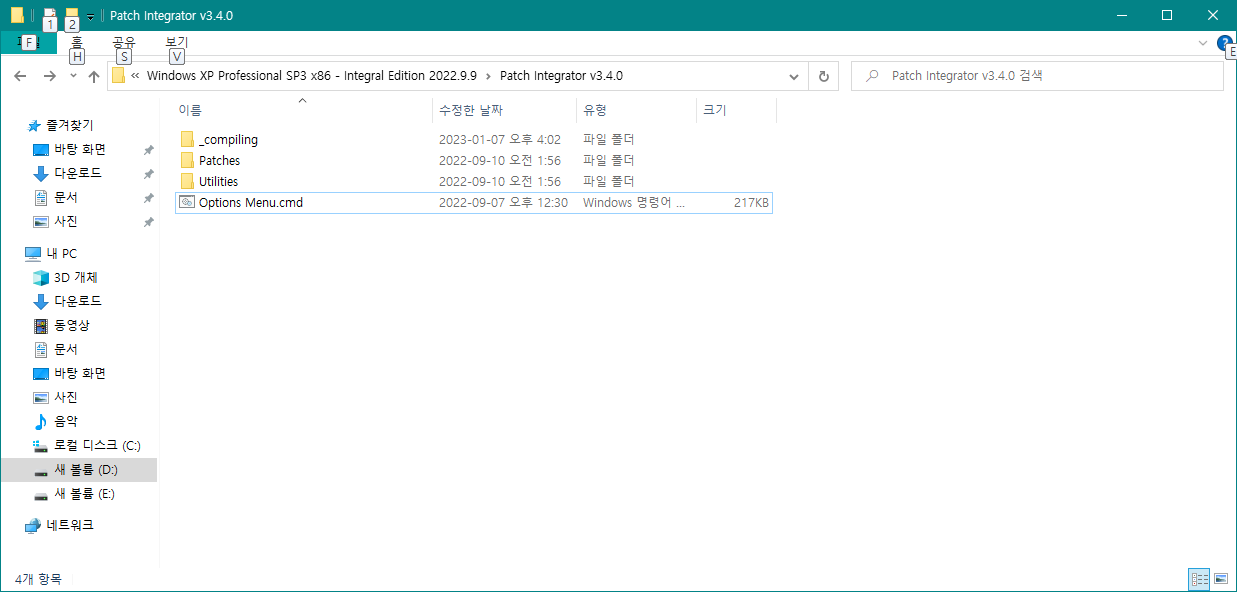
Task: Click the 음악 note icon
Action: 41,421
